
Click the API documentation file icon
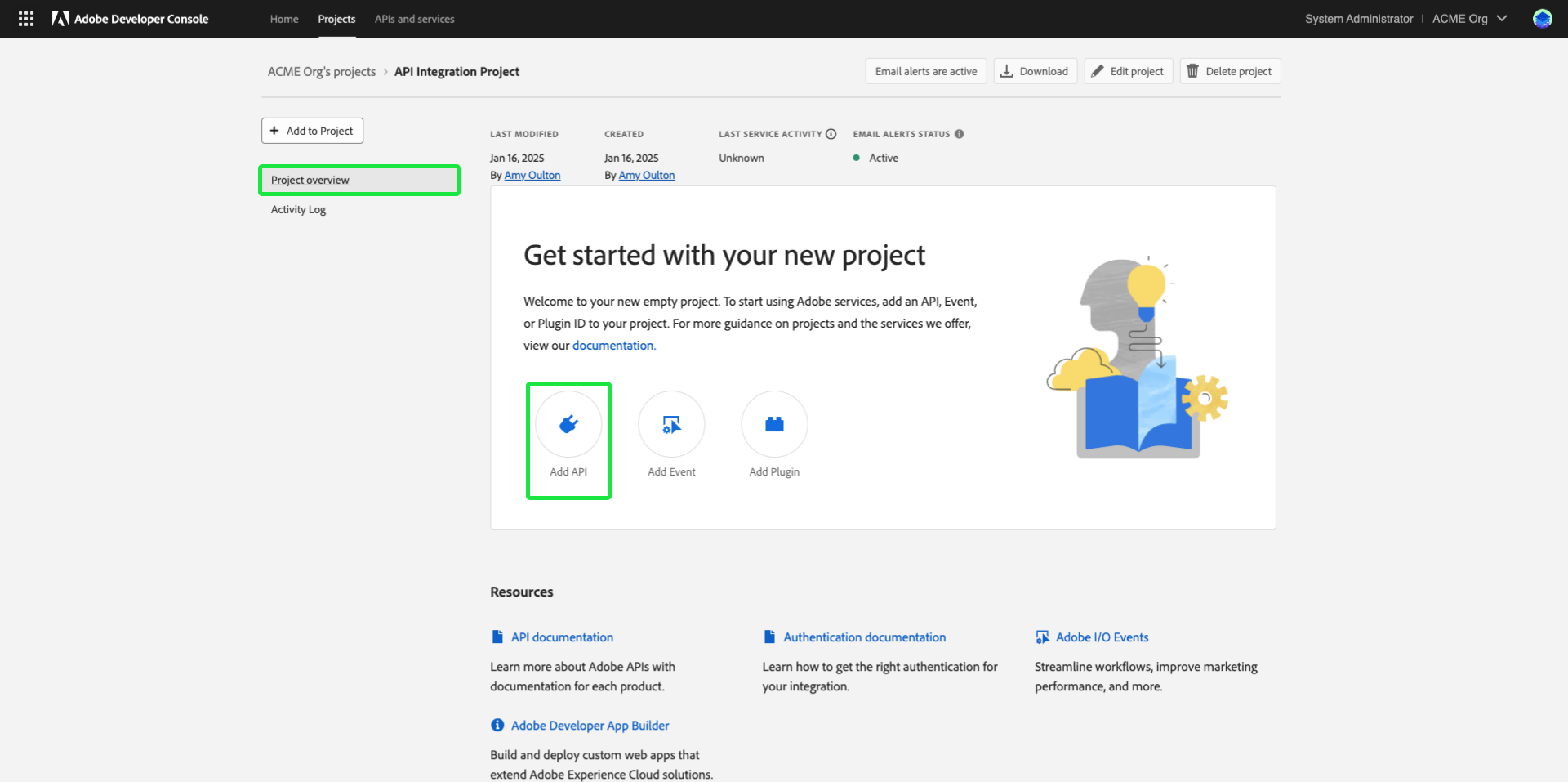[497, 637]
